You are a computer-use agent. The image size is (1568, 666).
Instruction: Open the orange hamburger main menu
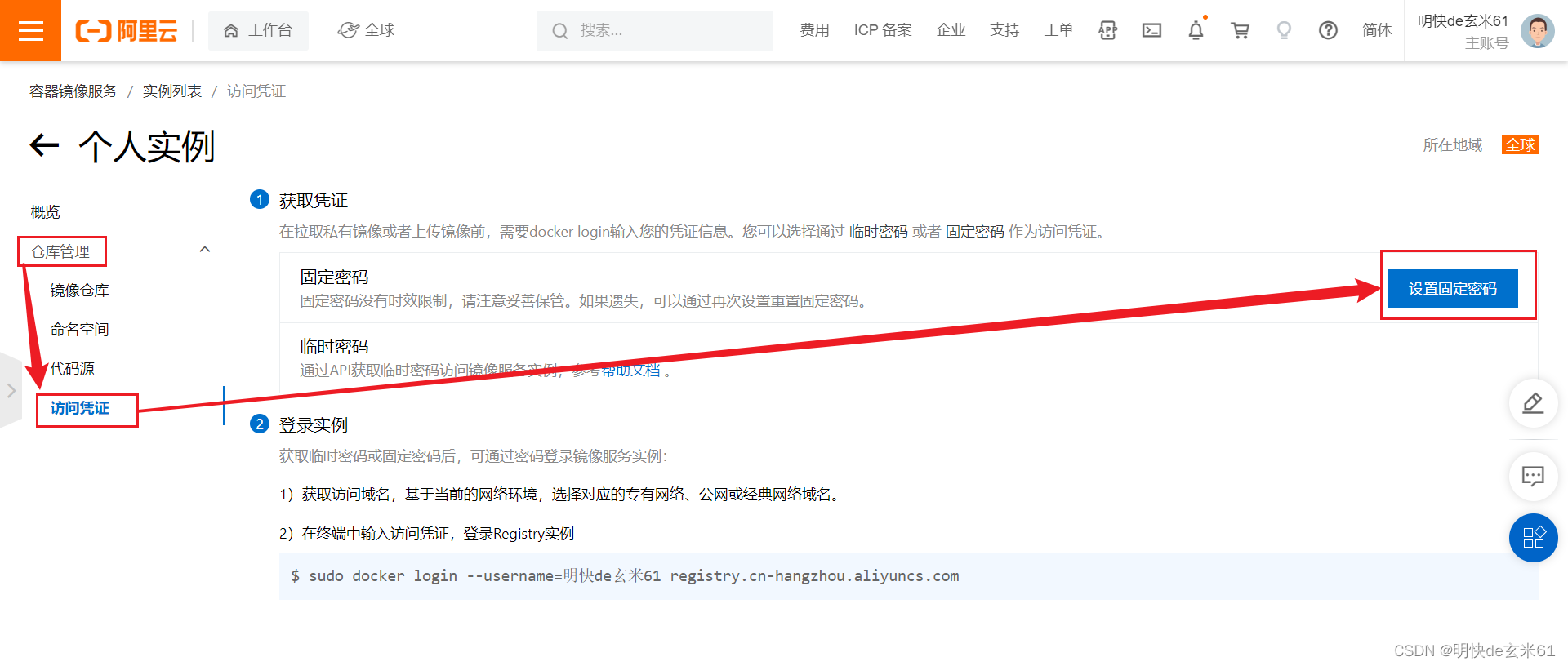pos(30,30)
